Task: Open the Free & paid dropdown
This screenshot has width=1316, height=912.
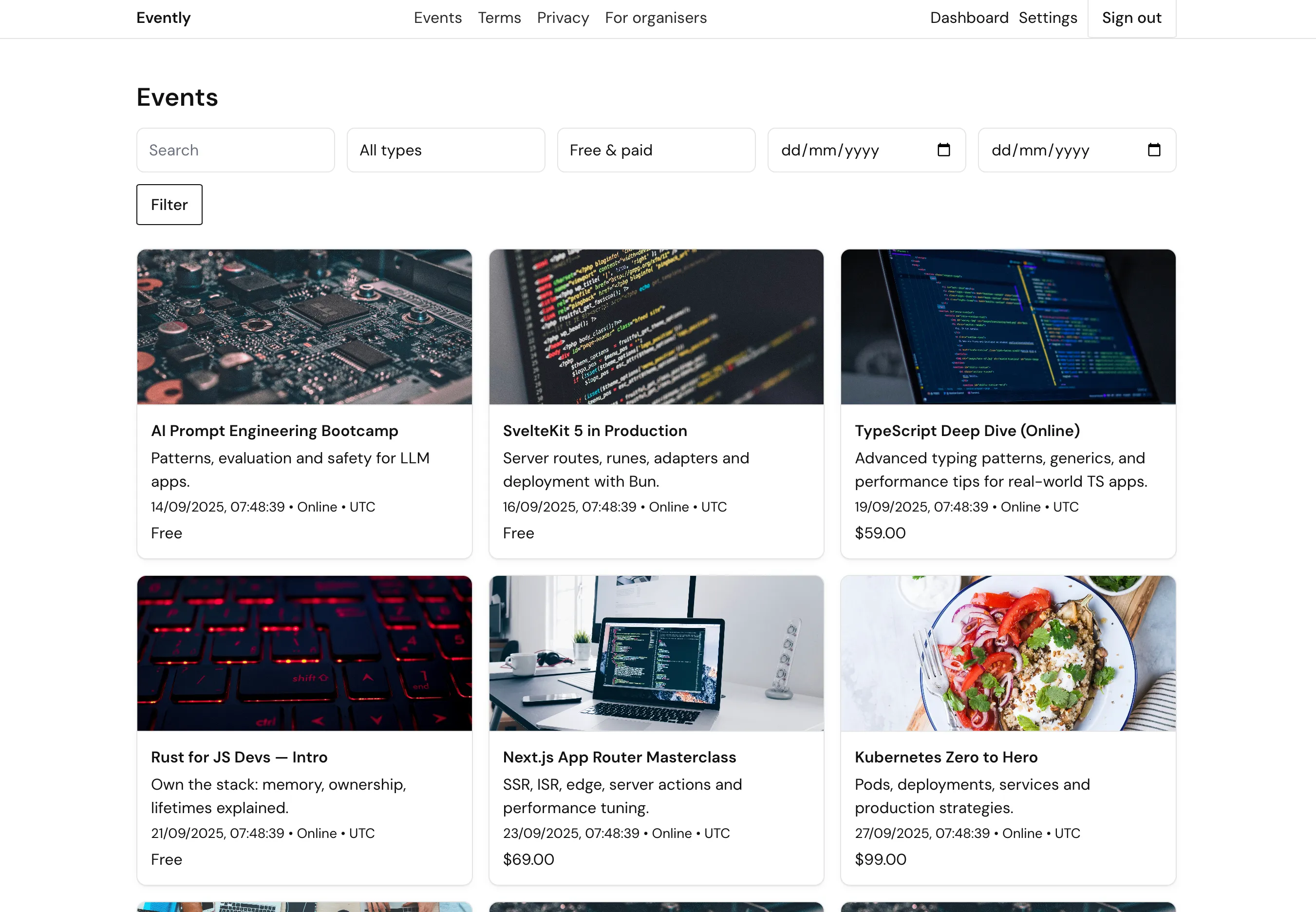Action: point(656,150)
